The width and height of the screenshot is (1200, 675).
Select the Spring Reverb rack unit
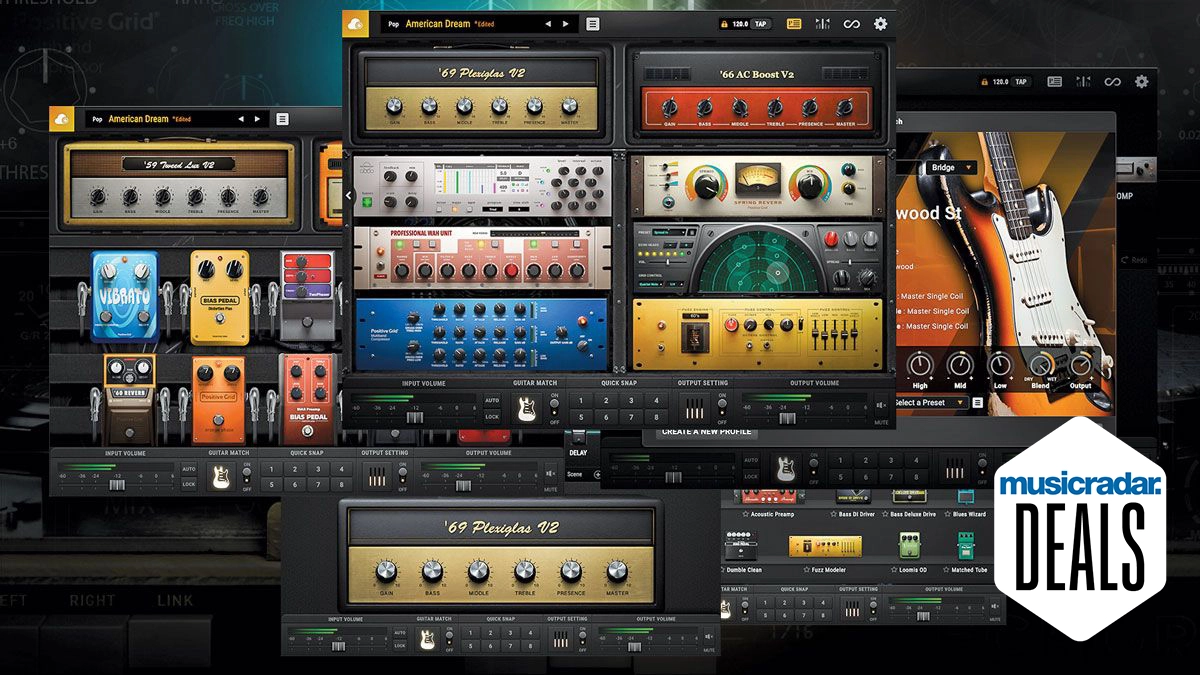[760, 187]
